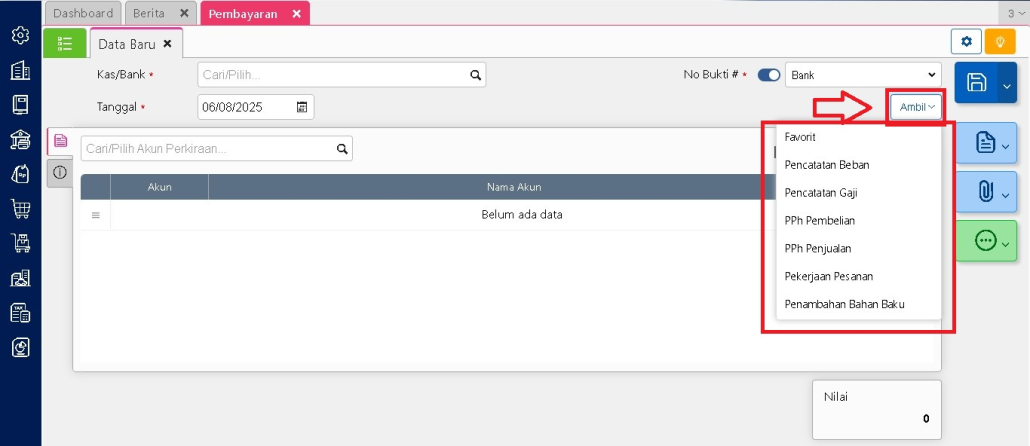This screenshot has width=1030, height=446.
Task: Open the bank building icon in sidebar
Action: click(20, 139)
